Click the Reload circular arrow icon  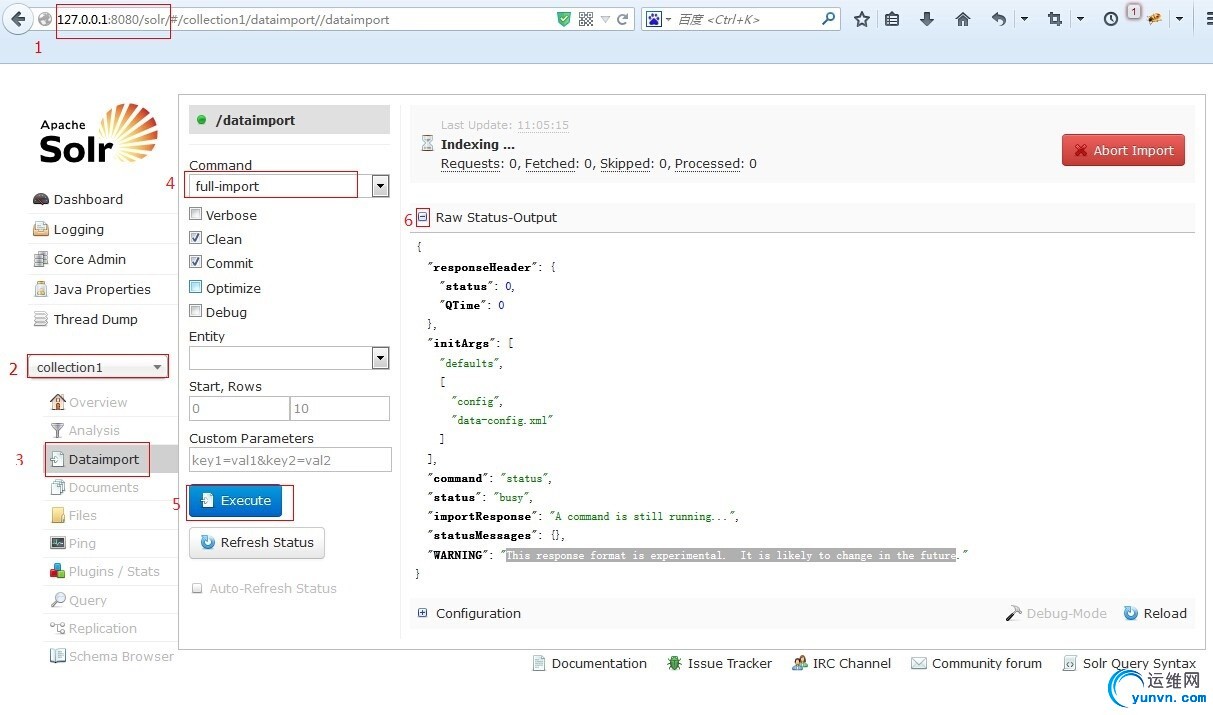tap(1131, 613)
